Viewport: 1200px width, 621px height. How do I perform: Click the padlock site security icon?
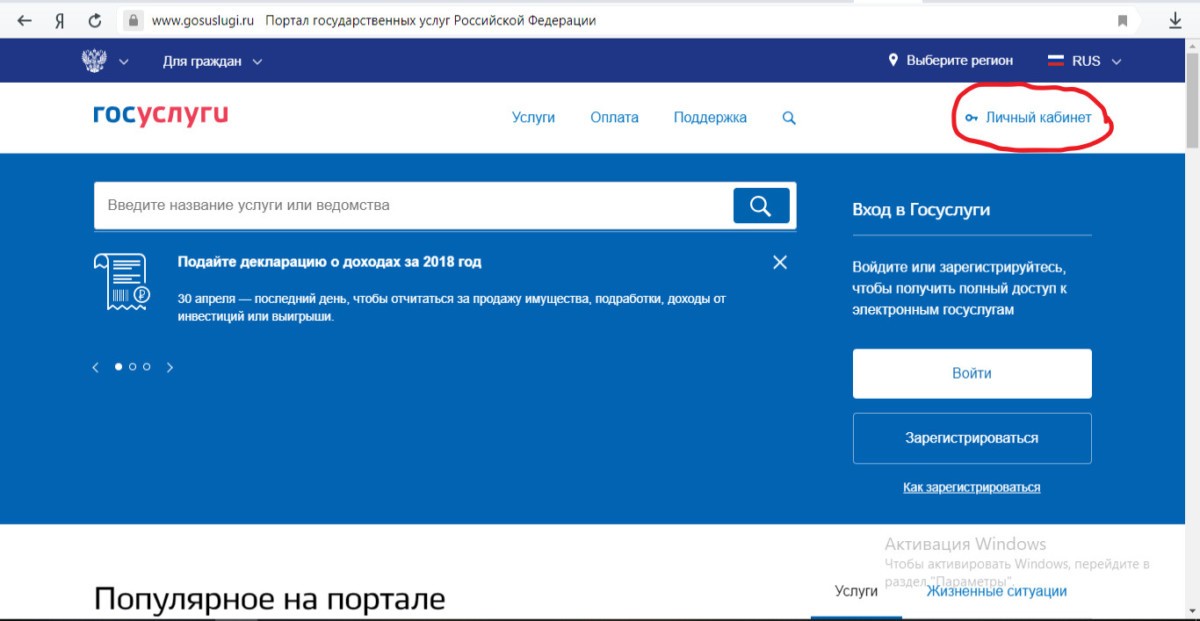[133, 20]
